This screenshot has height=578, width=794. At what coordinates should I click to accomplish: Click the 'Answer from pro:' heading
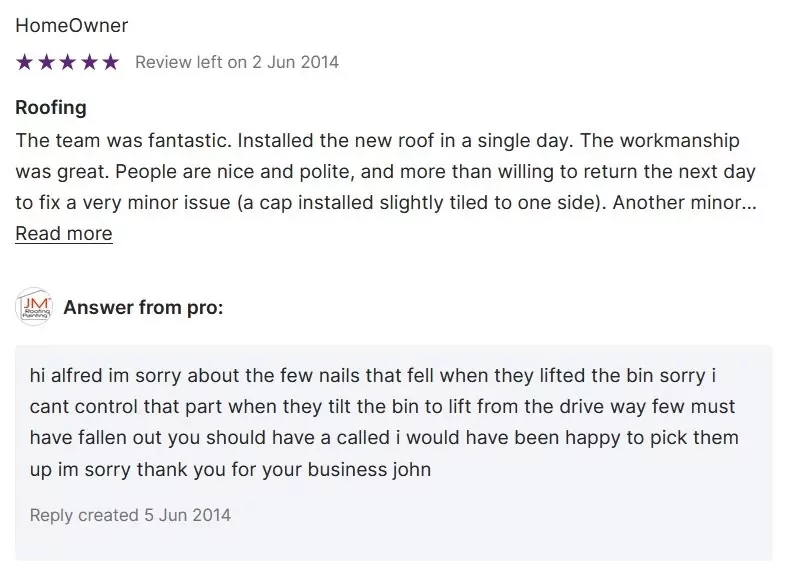tap(143, 307)
